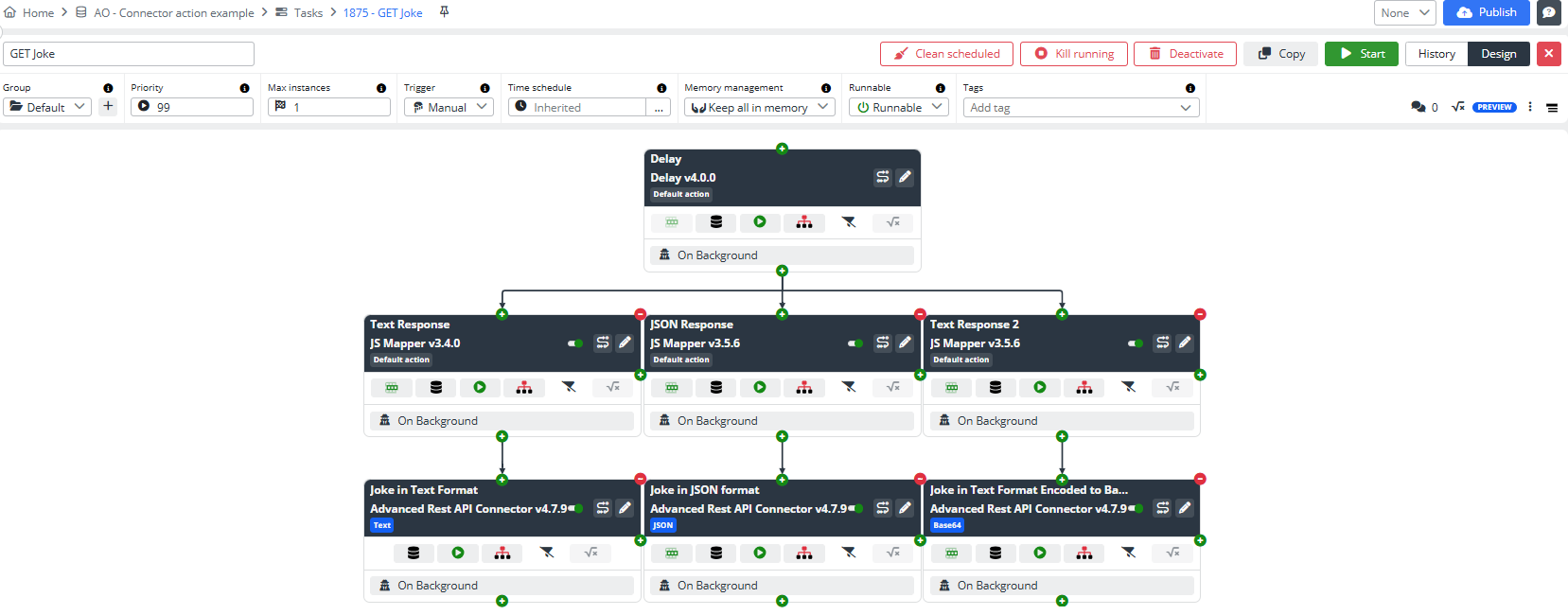Screen dimensions: 1568x615
Task: Click the hierarchy icon in Text Response 2 node
Action: click(x=1084, y=387)
